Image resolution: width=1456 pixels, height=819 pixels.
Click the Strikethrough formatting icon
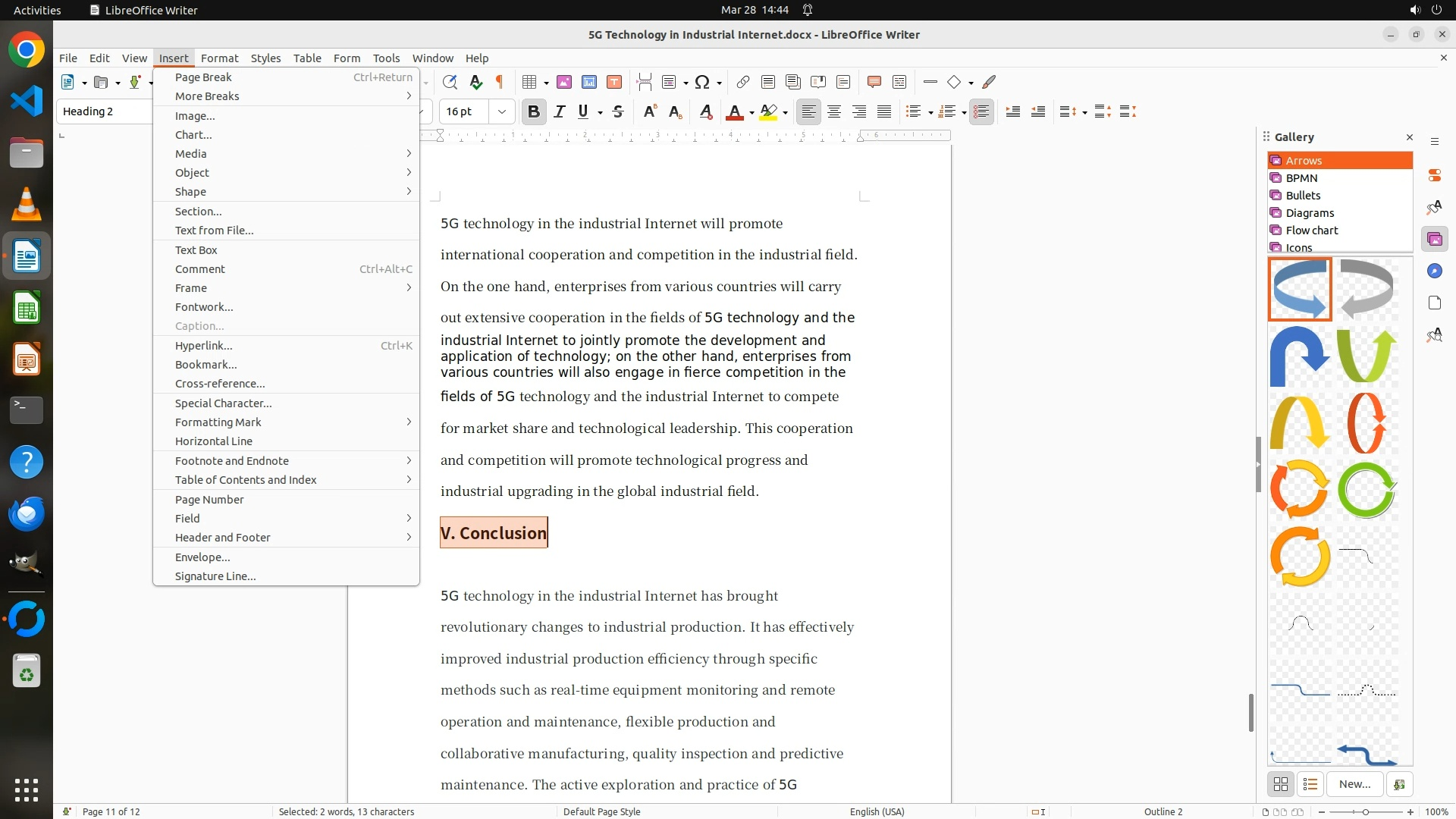tap(618, 111)
